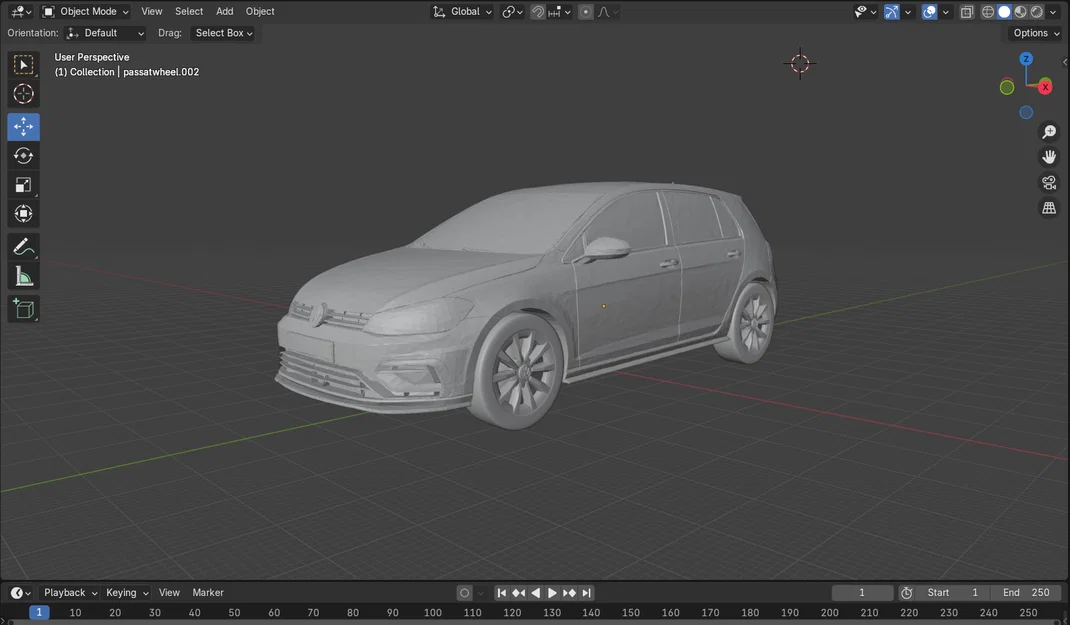Toggle the snapping magnet icon
The height and width of the screenshot is (625, 1070).
point(537,11)
